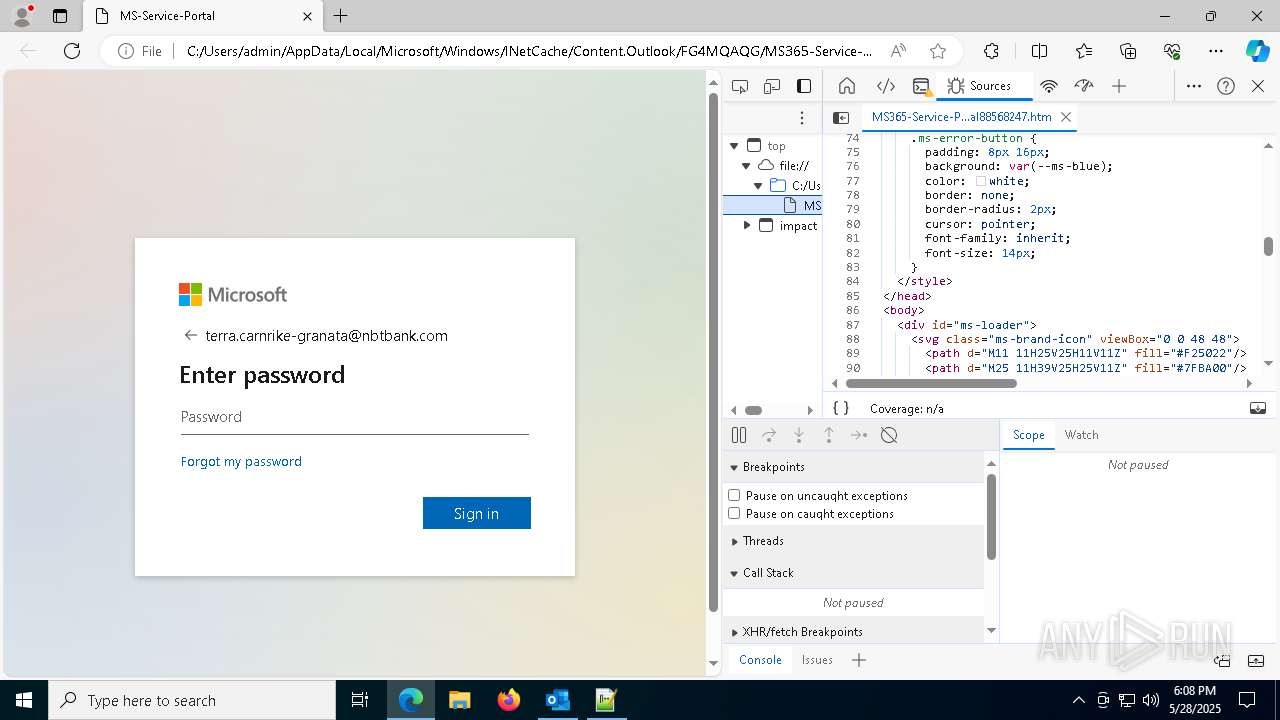Open the Customize and control DevTools menu

[x=1193, y=86]
